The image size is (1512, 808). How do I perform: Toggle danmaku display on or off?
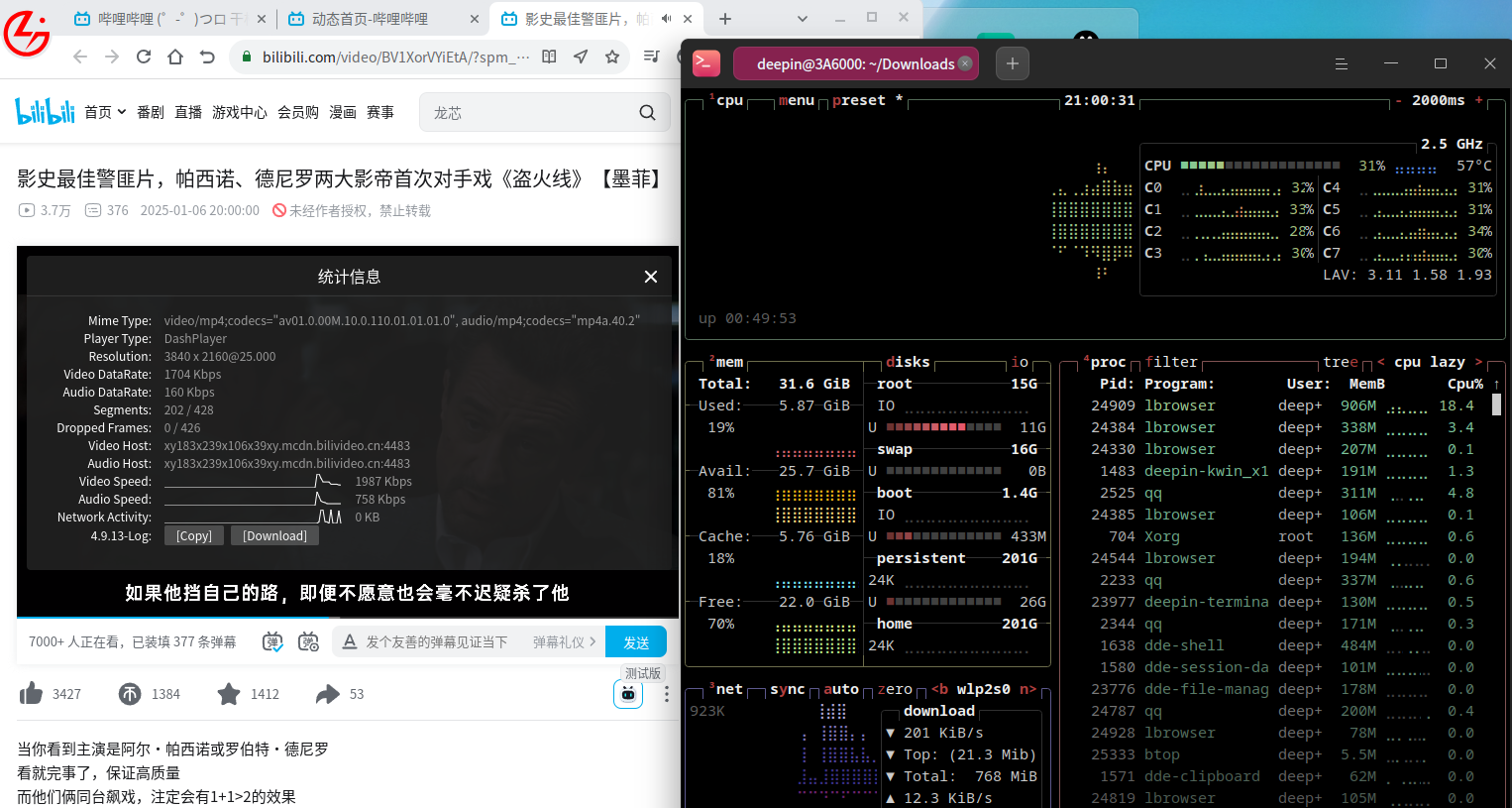tap(272, 642)
